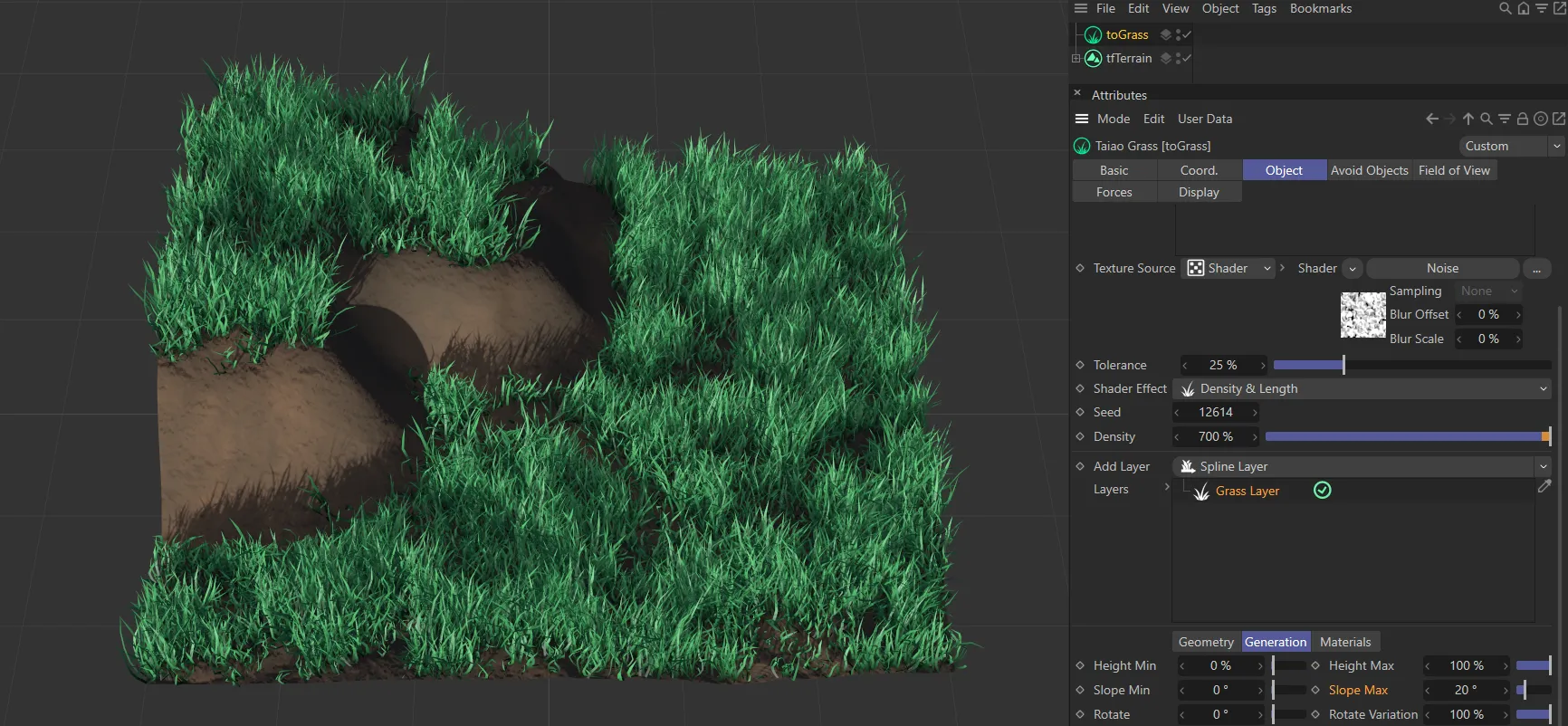
Task: Toggle the tfTerrain object enable checkmark
Action: pyautogui.click(x=1186, y=59)
